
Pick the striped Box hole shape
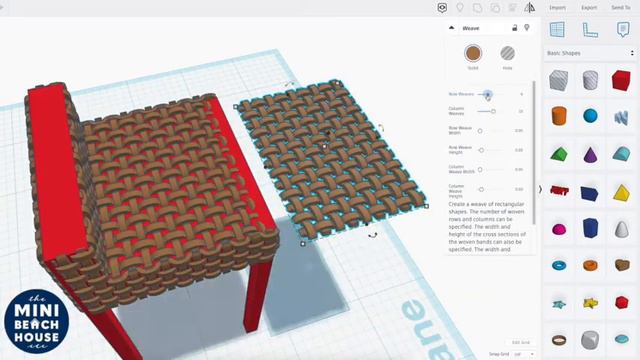click(559, 80)
